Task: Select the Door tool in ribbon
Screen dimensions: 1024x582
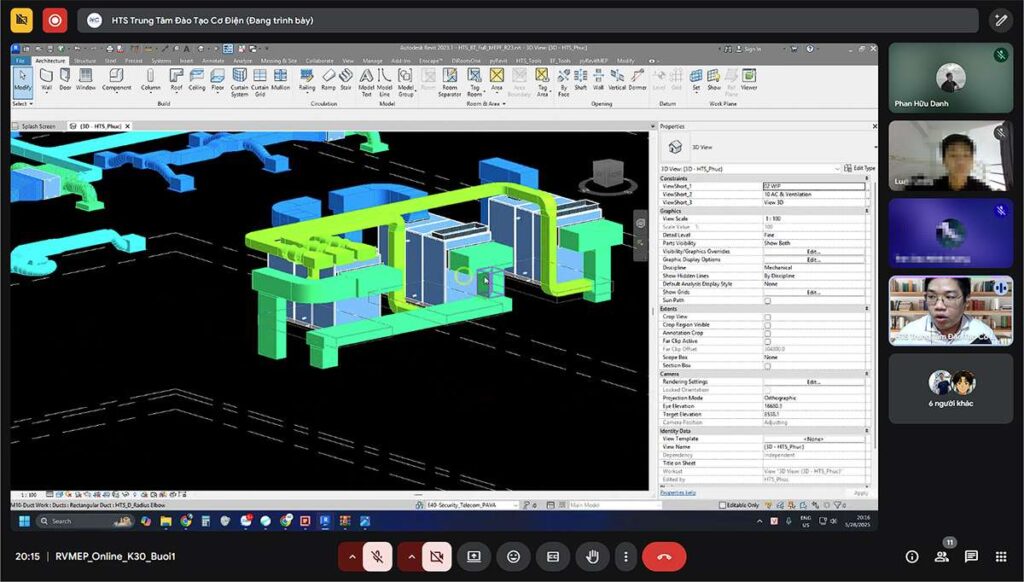Action: coord(65,79)
